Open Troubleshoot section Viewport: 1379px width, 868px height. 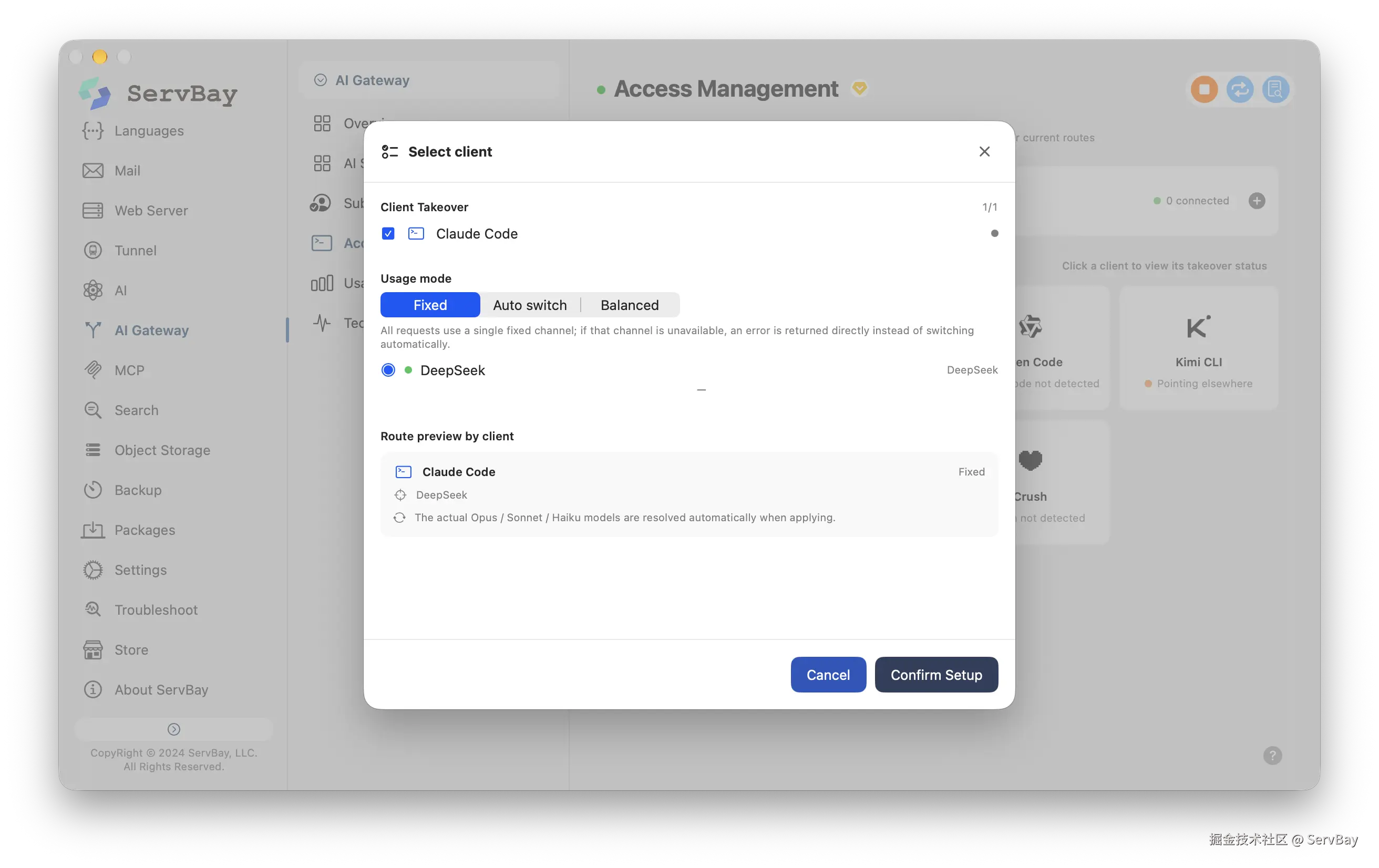coord(141,610)
